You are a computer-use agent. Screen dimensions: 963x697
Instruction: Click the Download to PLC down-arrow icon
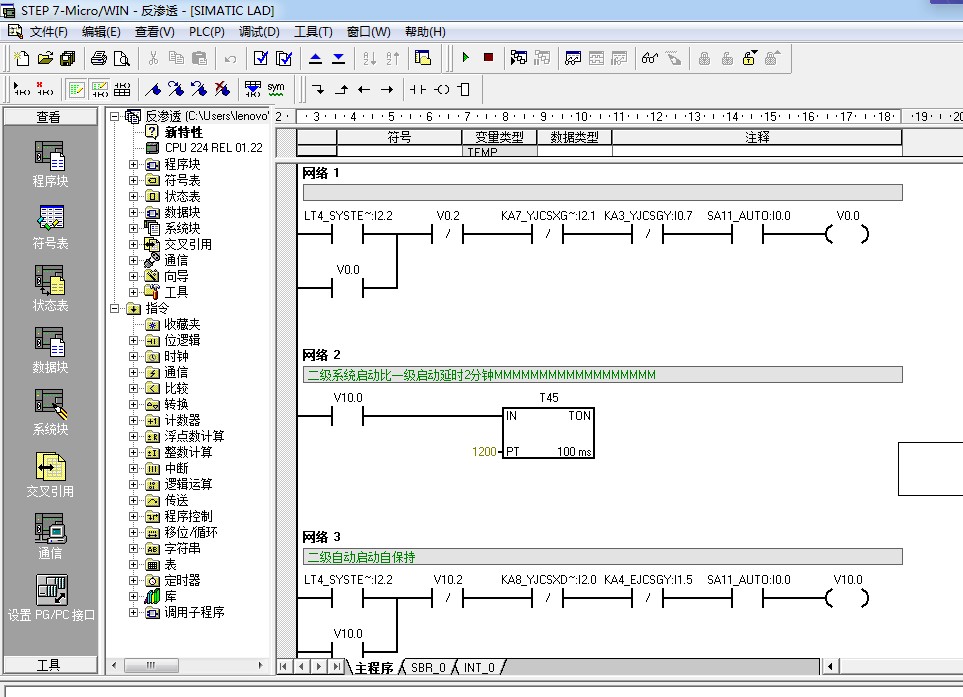point(338,58)
